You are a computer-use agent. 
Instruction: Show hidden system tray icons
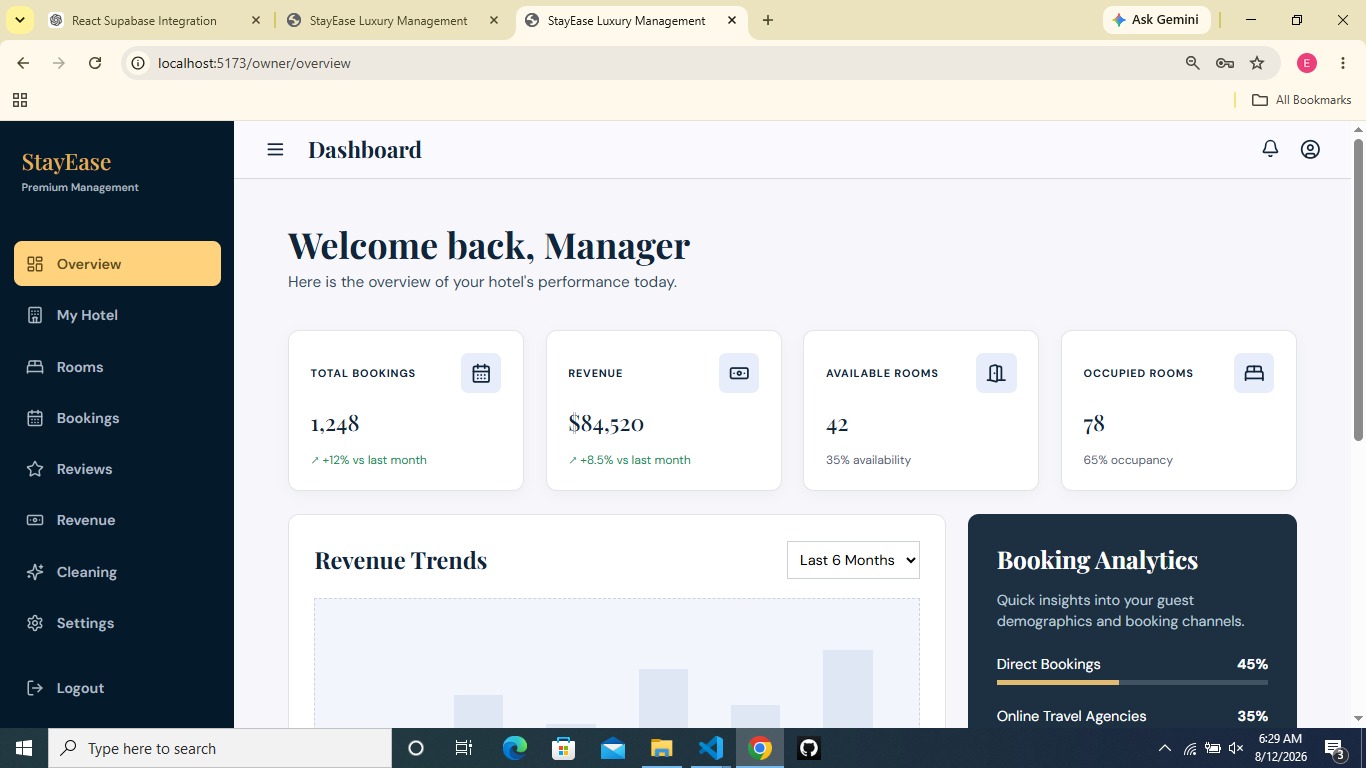point(1164,748)
